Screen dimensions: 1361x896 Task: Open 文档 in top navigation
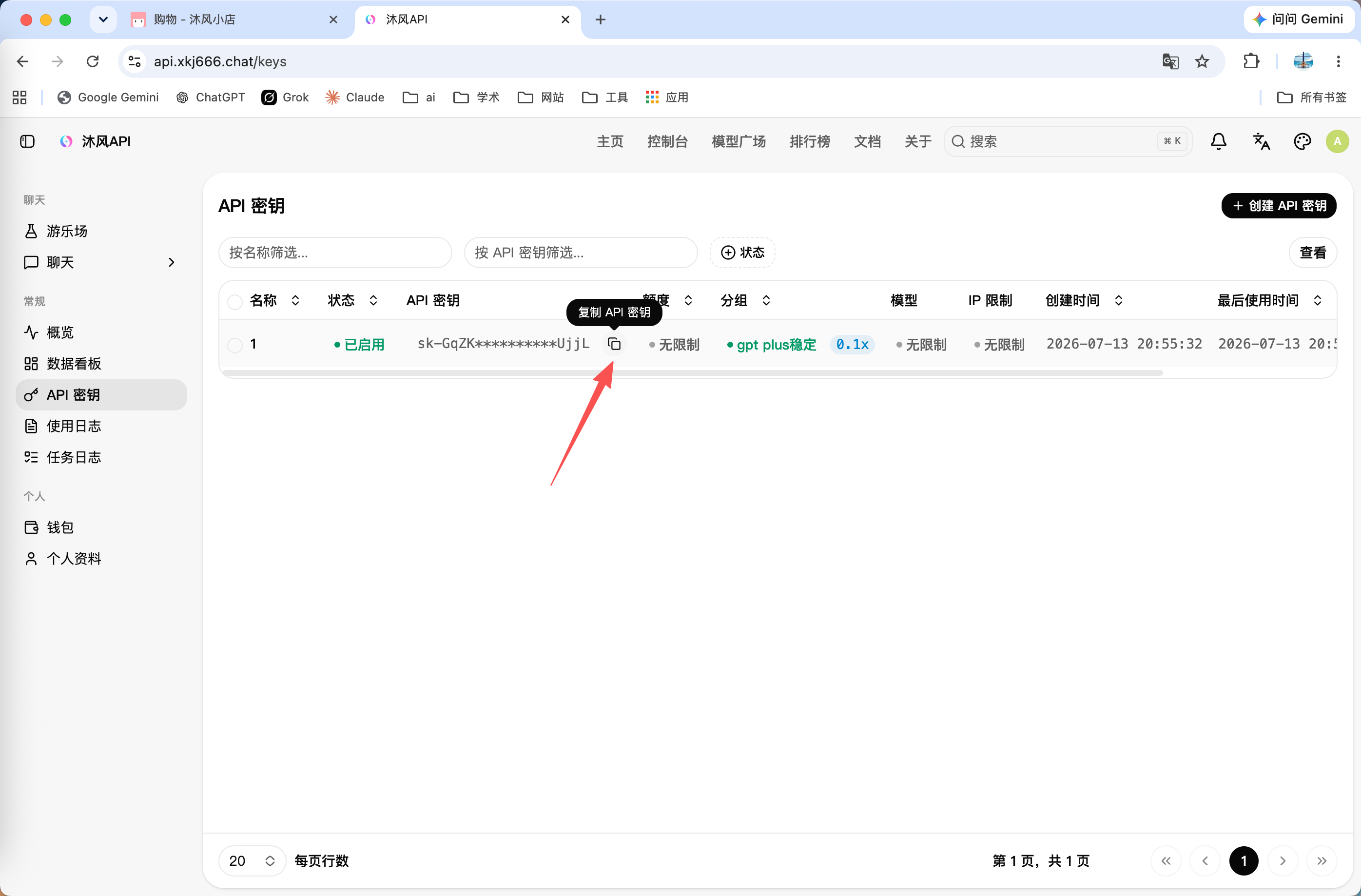click(x=868, y=141)
